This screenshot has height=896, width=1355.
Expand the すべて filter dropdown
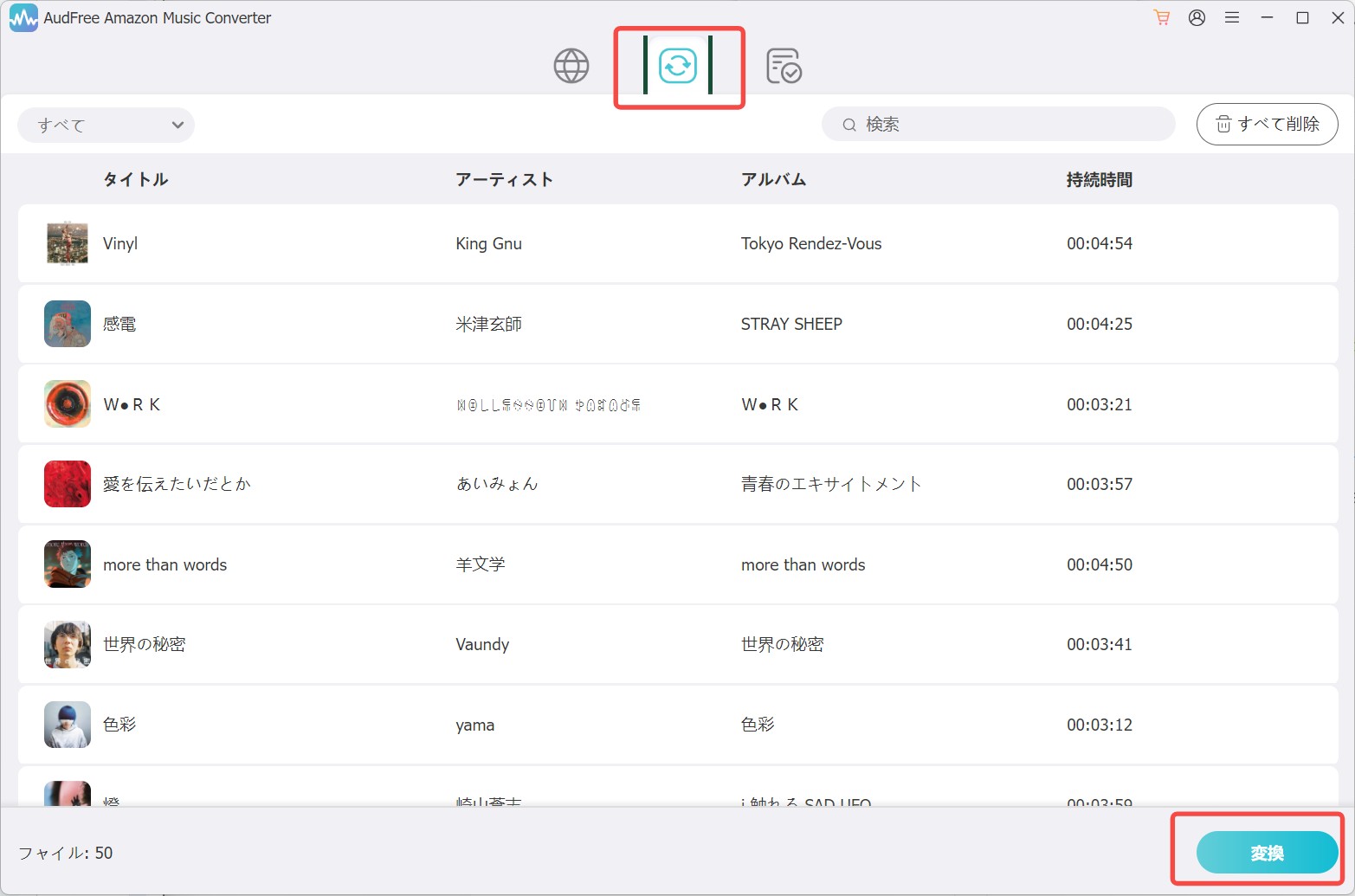pyautogui.click(x=106, y=125)
